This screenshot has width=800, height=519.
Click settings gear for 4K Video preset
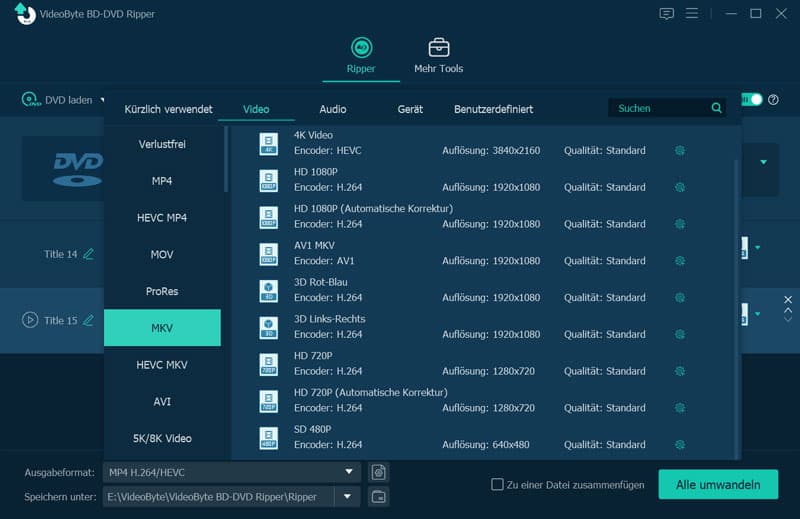(x=680, y=150)
